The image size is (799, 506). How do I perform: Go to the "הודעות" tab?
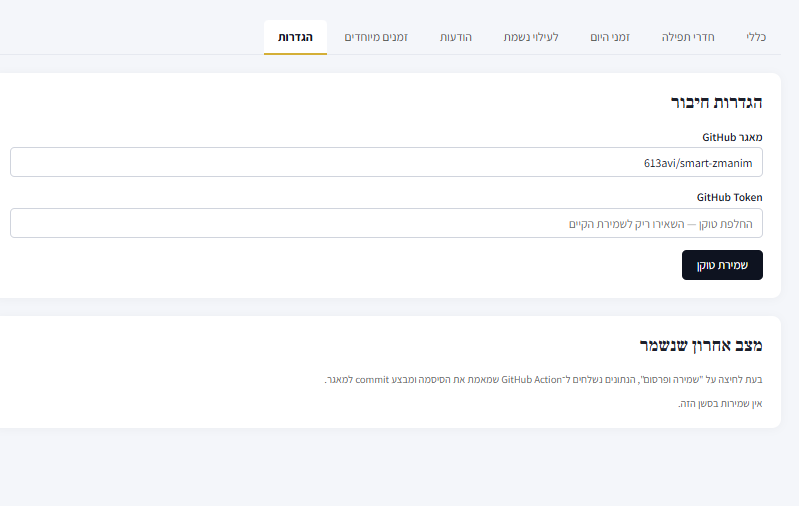point(456,37)
